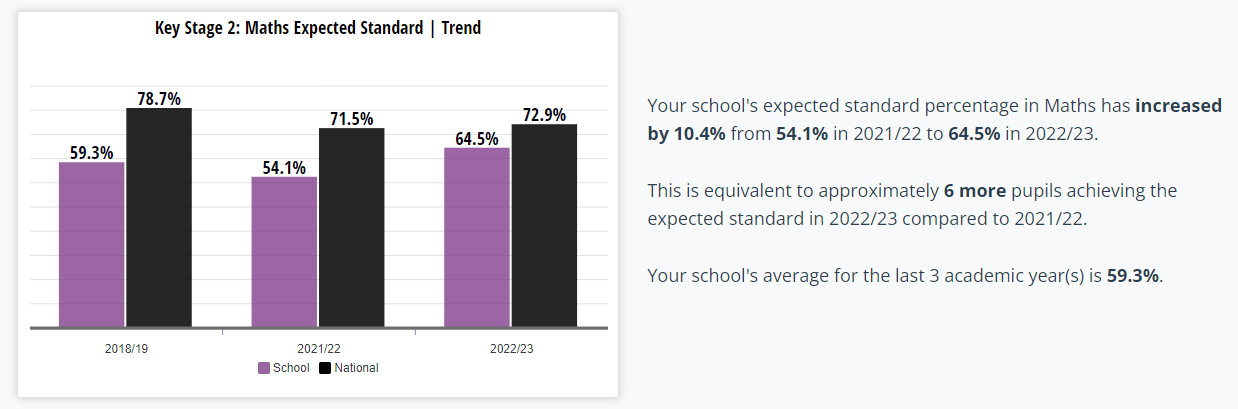Click the 59.3% bar data label
This screenshot has height=409, width=1238.
click(x=91, y=153)
